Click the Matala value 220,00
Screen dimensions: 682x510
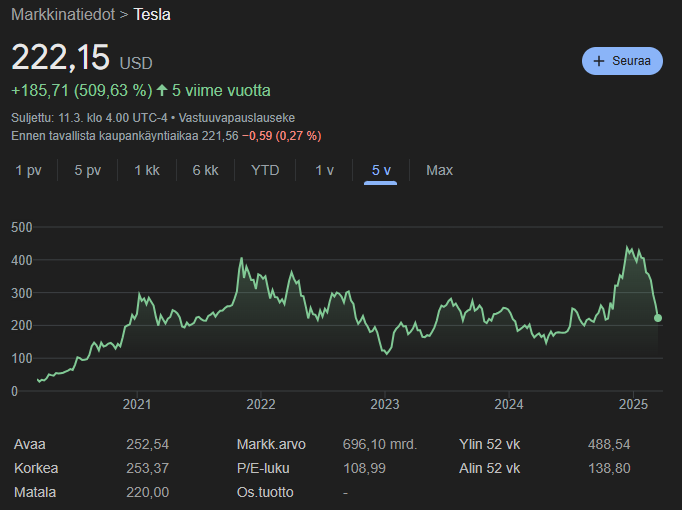coord(147,492)
